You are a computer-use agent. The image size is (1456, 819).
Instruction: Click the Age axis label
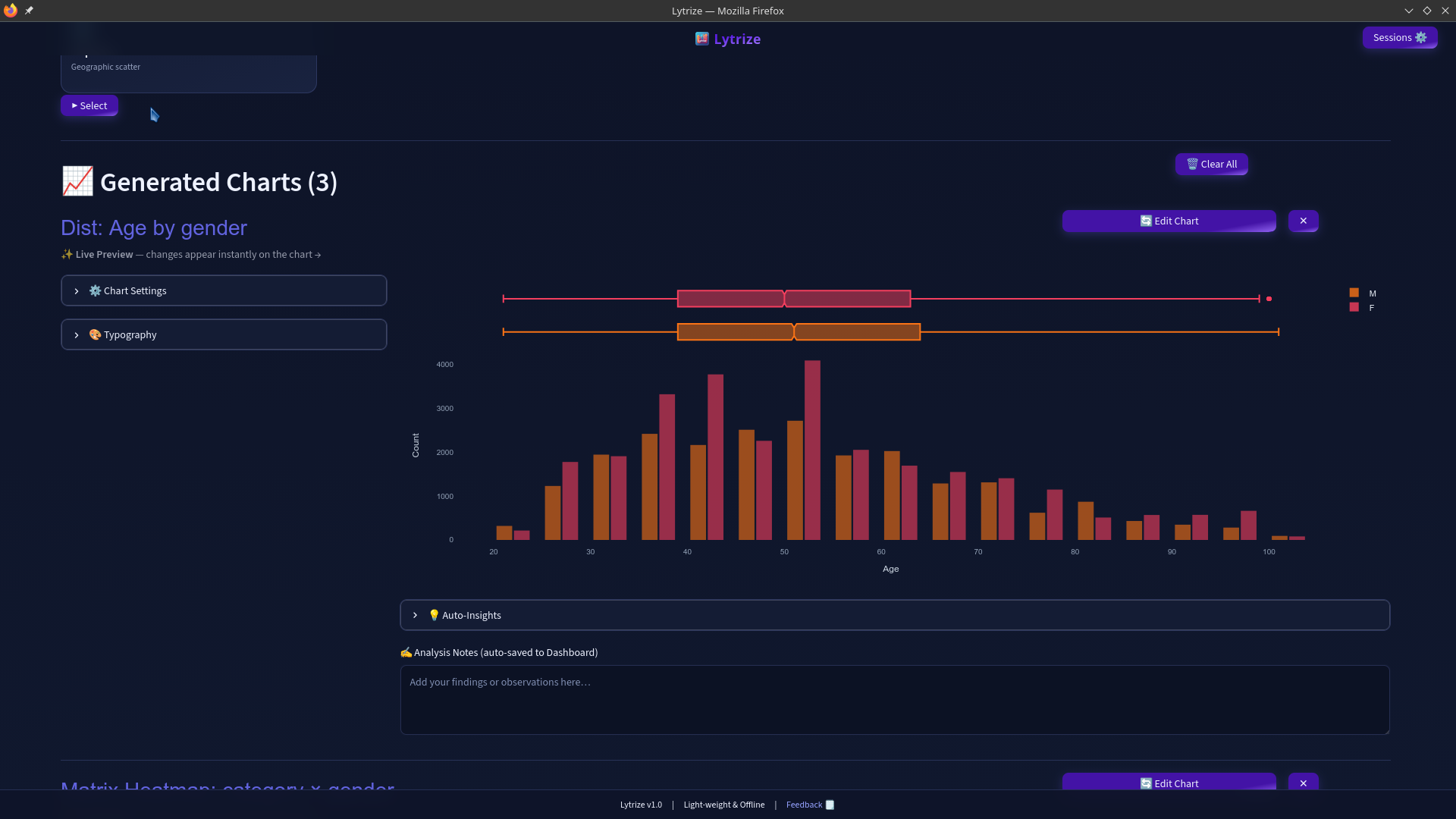click(x=890, y=570)
